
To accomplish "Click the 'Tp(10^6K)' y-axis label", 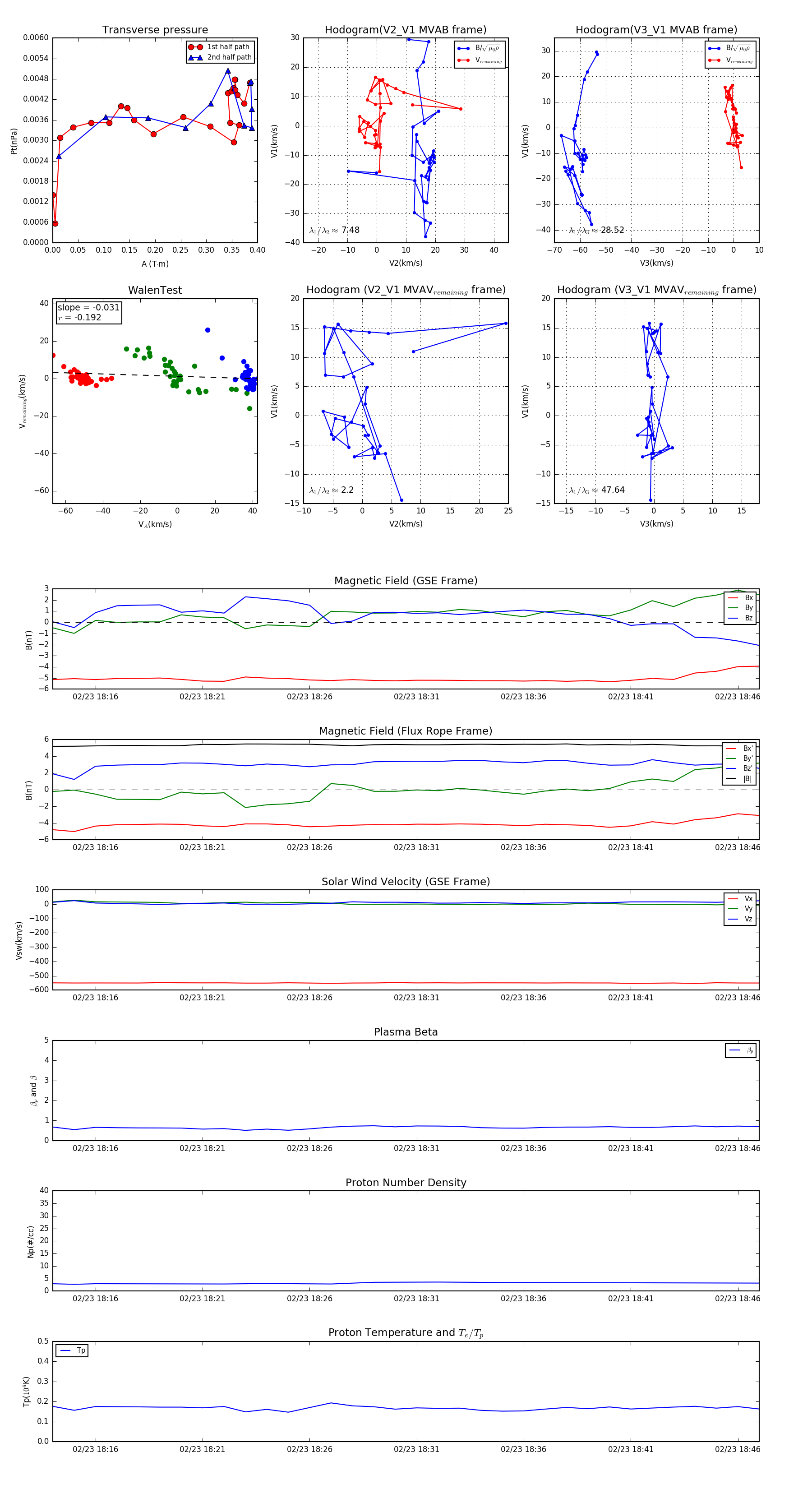I will click(x=27, y=1392).
